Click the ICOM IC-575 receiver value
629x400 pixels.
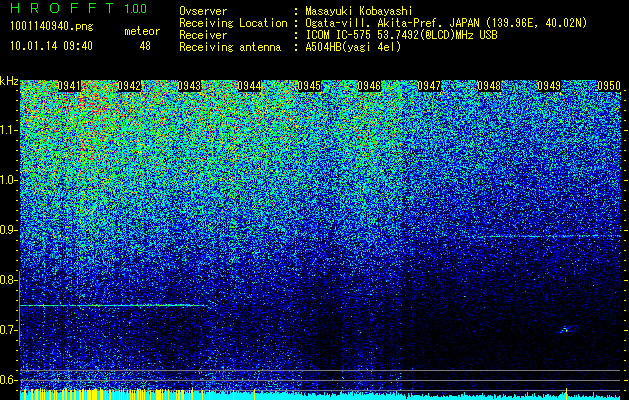[x=401, y=35]
